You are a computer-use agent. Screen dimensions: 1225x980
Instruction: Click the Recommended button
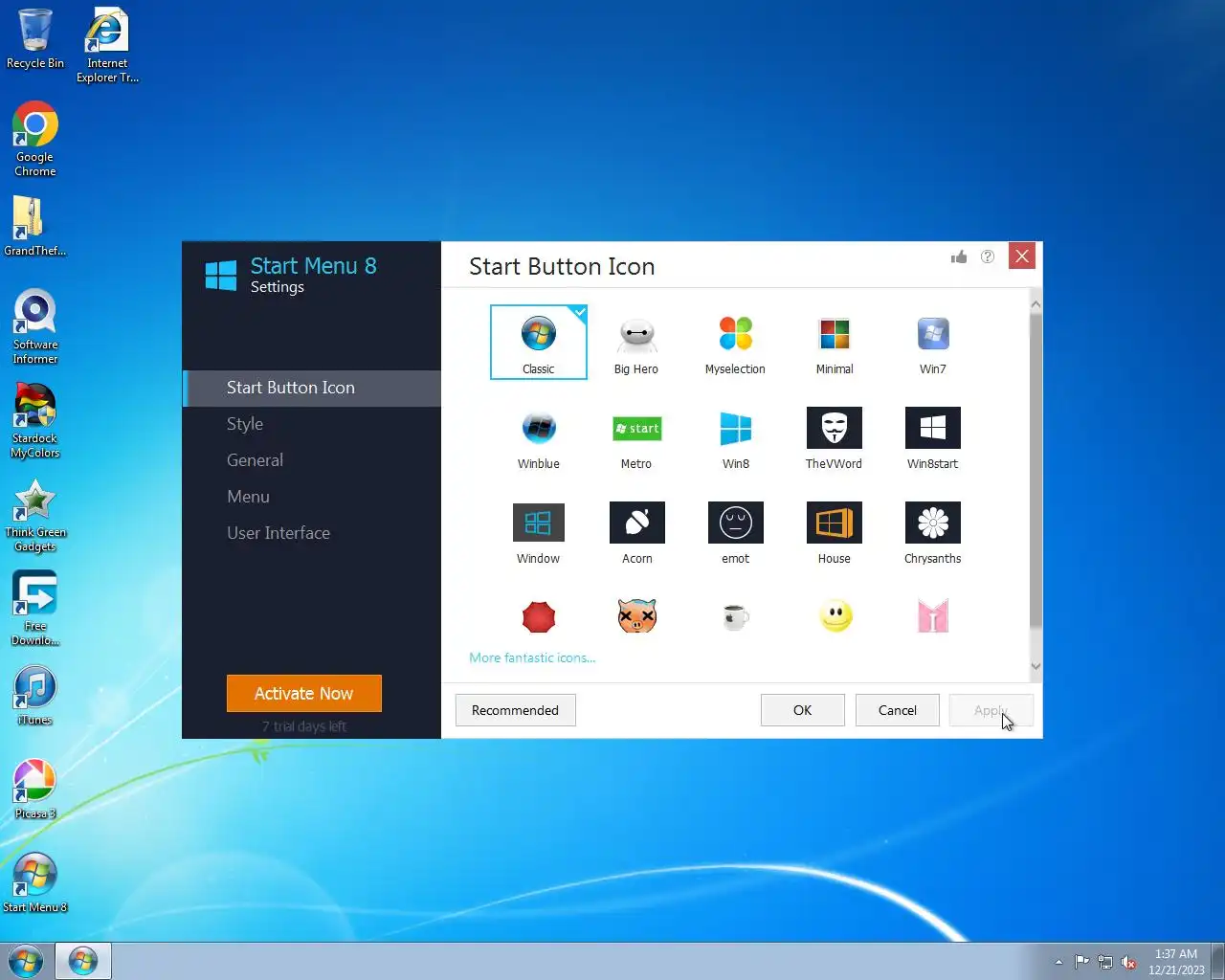click(515, 710)
